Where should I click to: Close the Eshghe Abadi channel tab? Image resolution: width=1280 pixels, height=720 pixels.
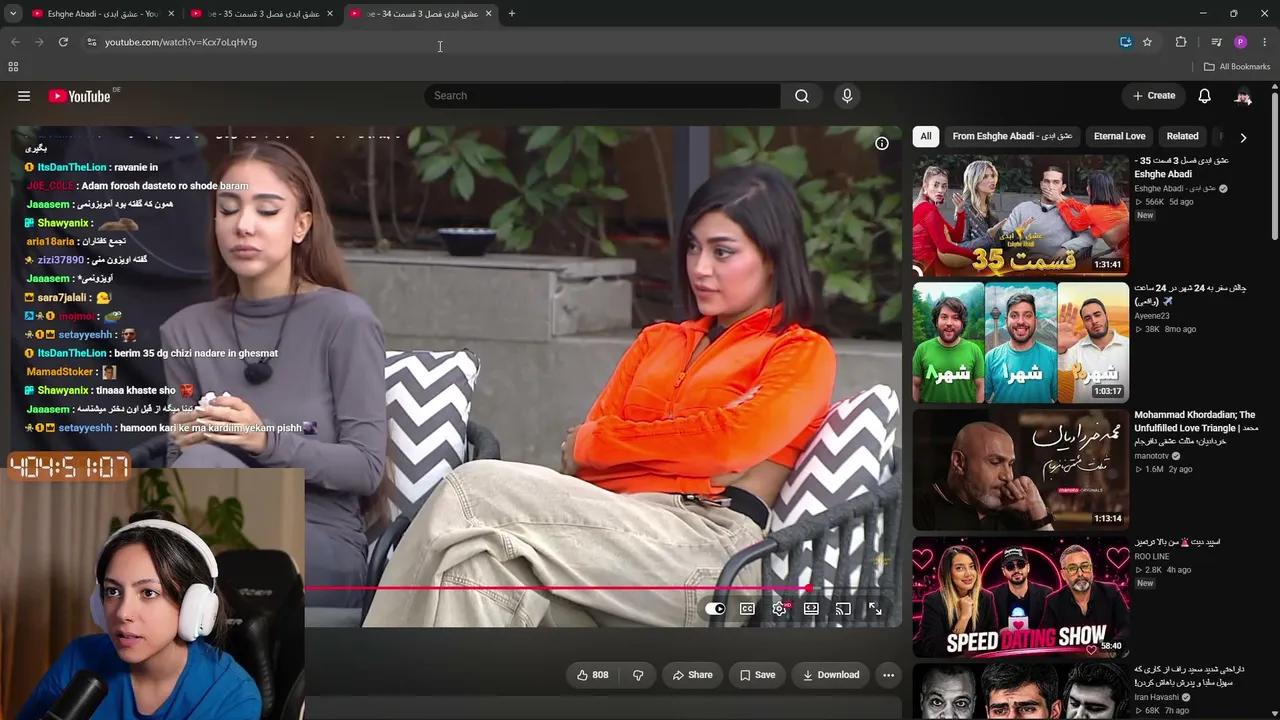pos(171,14)
